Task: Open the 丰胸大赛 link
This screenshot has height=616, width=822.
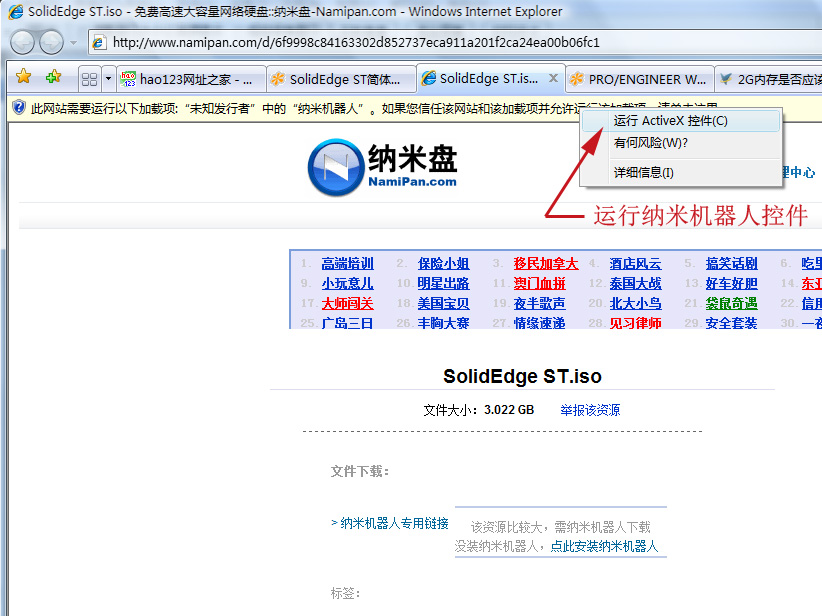Action: (444, 322)
